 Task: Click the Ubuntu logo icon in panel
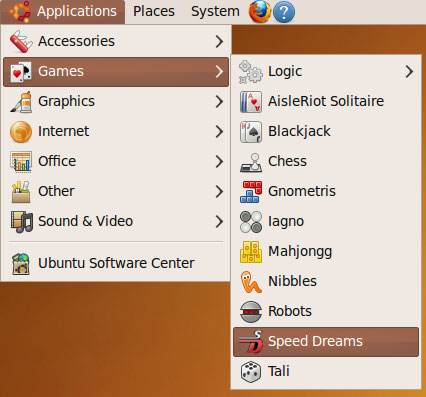(20, 11)
